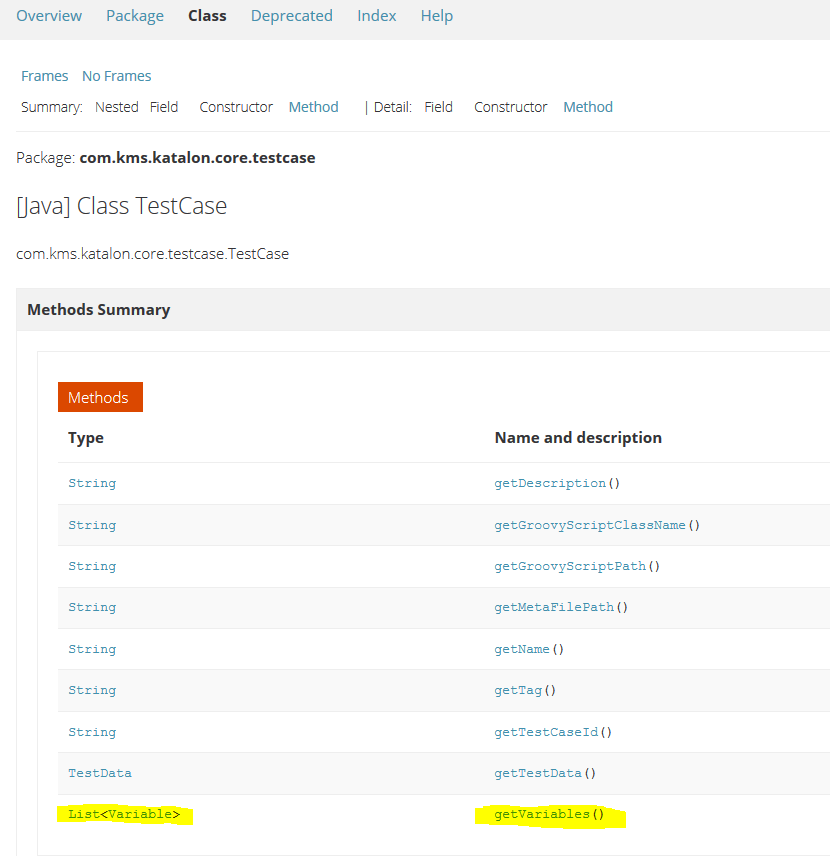Click the Constructor detail label
Screen dimensions: 830x856
pyautogui.click(x=511, y=107)
